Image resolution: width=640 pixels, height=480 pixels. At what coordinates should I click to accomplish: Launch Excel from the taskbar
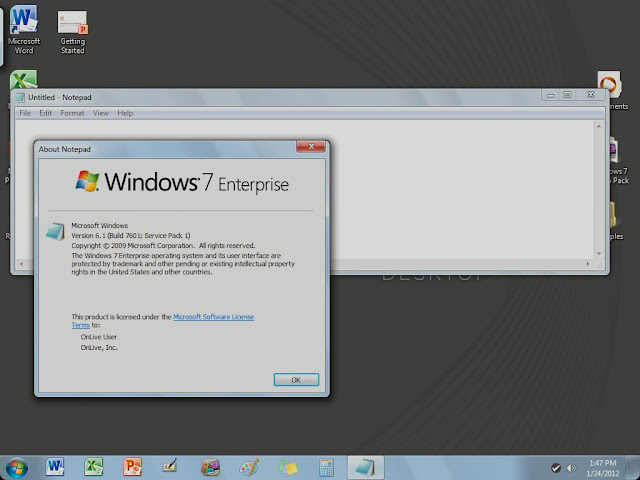pos(94,467)
